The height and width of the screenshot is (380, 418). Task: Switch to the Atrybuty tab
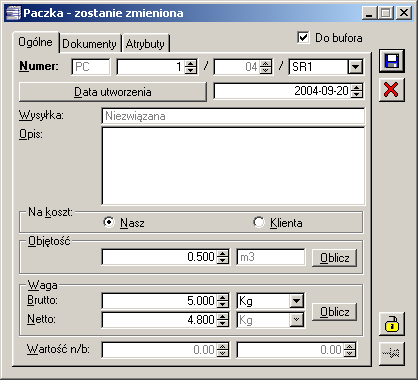tap(145, 44)
